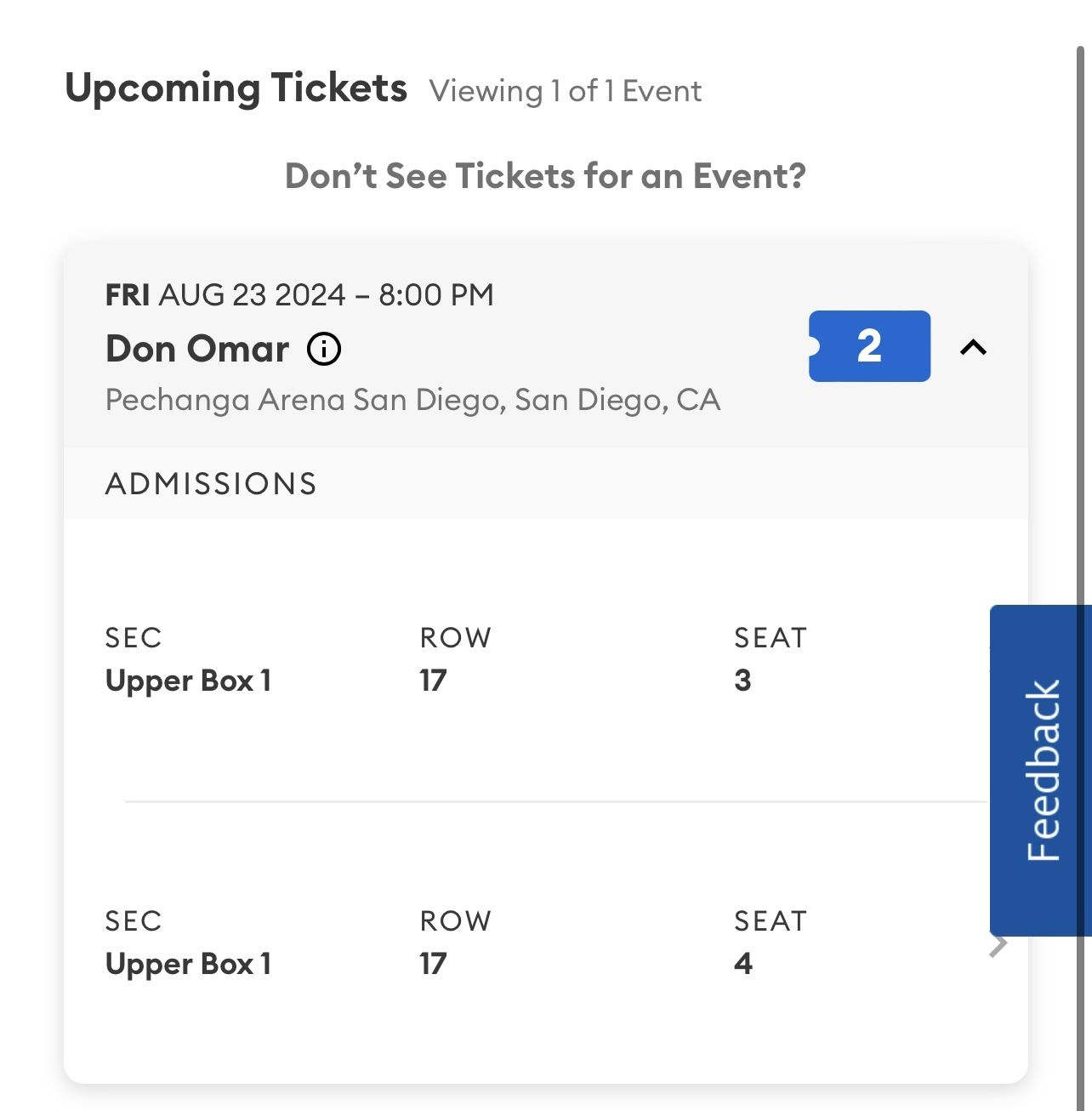Viewport: 1092px width, 1111px height.
Task: Click the blue ticket count badge
Action: 869,346
